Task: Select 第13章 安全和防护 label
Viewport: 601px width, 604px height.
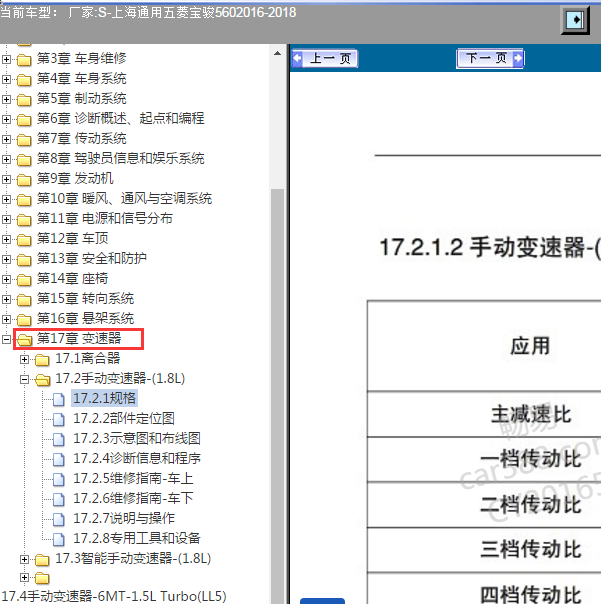Action: (91, 259)
